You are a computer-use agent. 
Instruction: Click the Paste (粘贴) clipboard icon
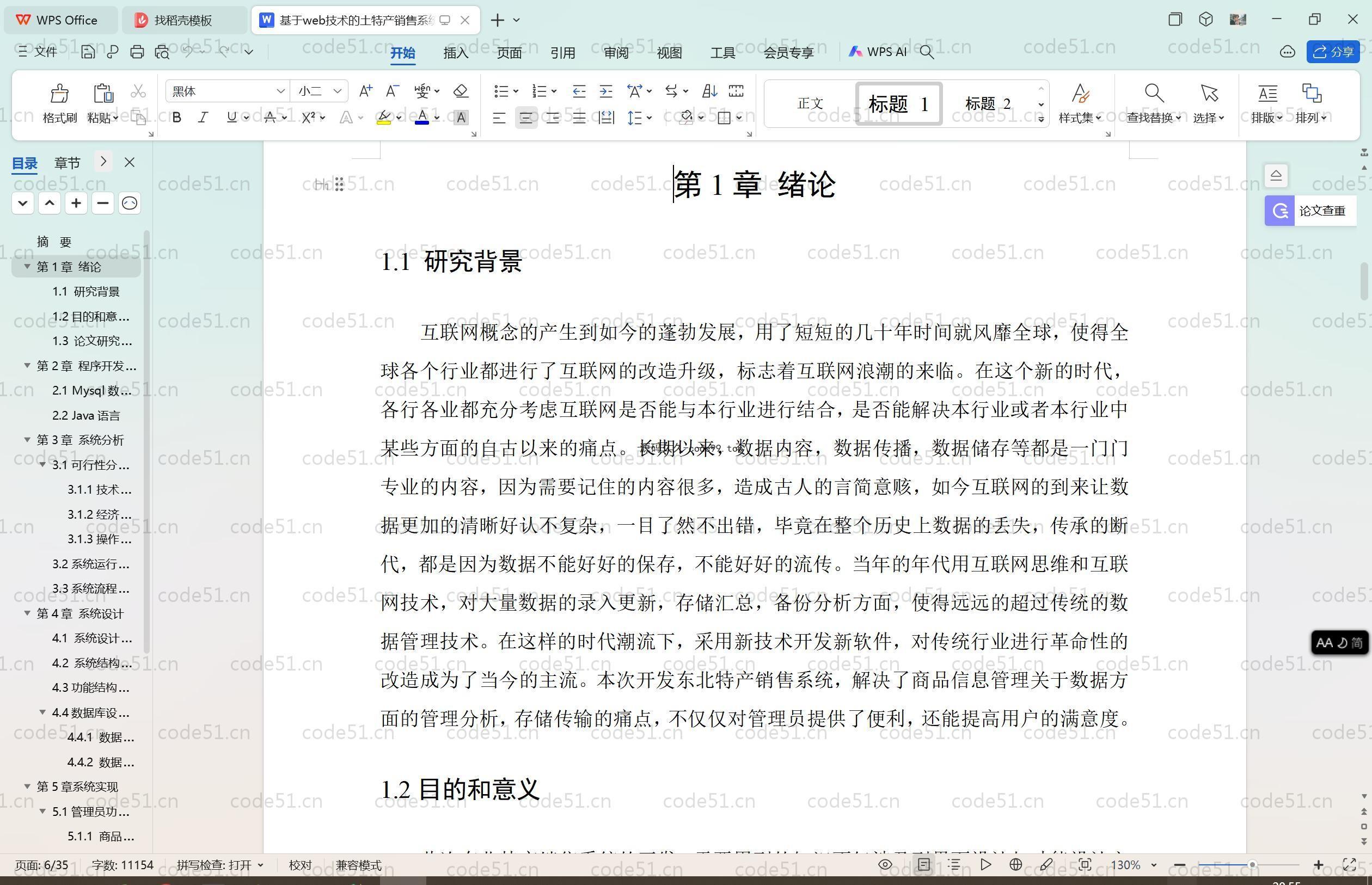[103, 93]
